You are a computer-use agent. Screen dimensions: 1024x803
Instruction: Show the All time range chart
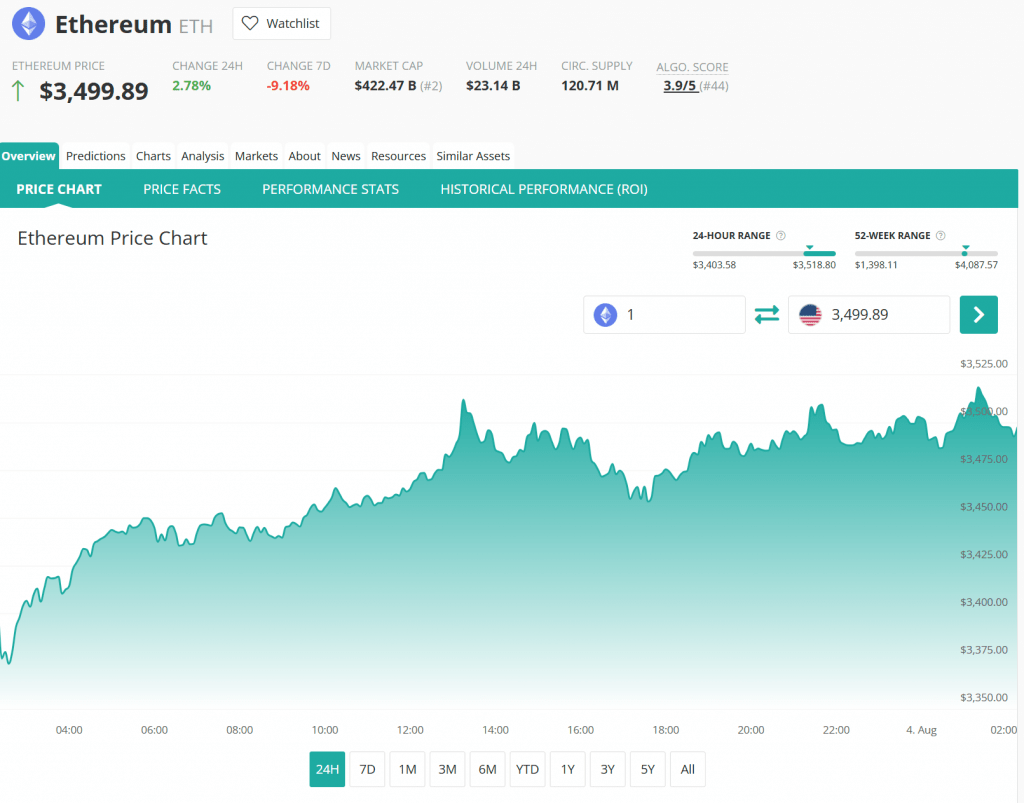tap(687, 769)
